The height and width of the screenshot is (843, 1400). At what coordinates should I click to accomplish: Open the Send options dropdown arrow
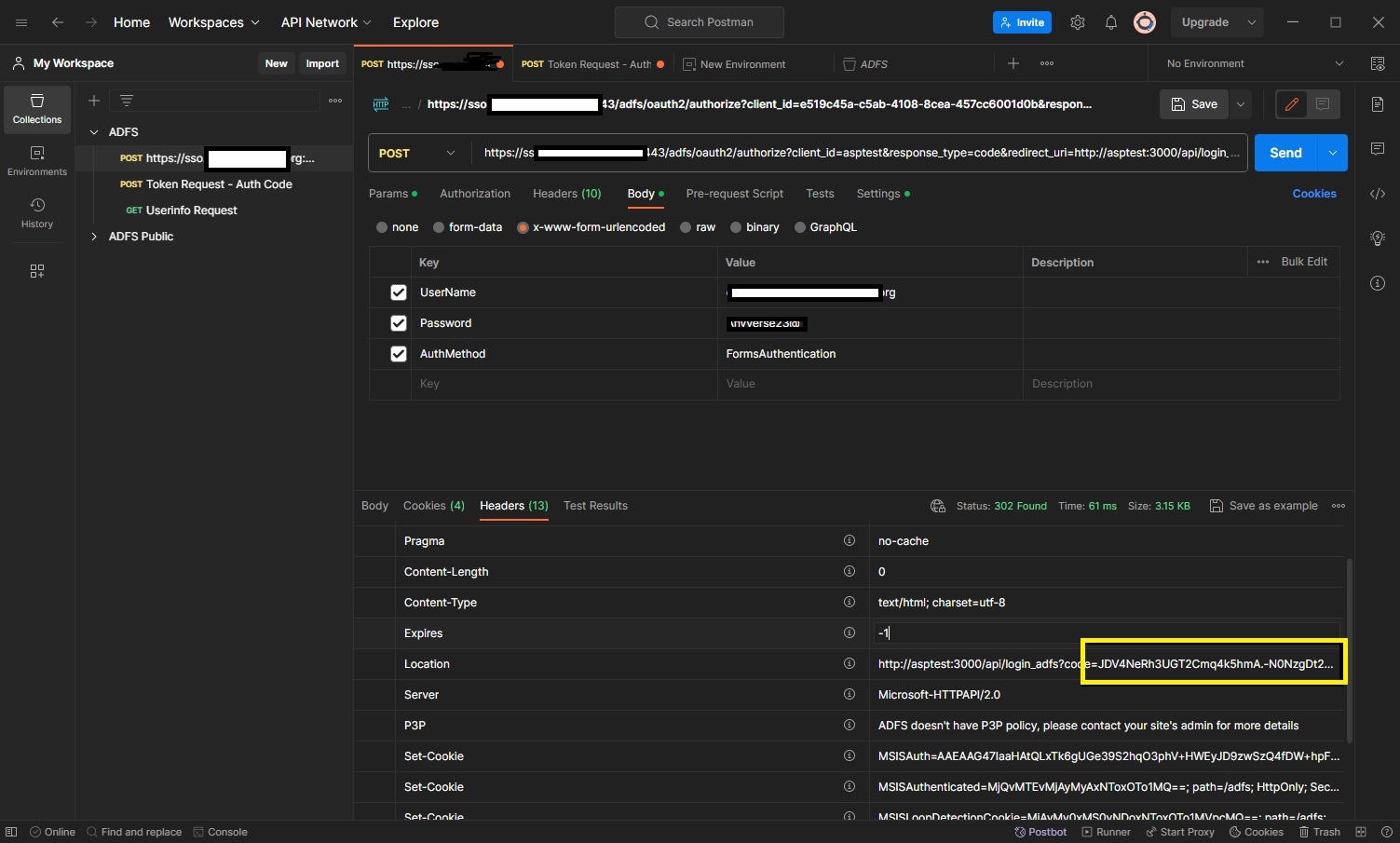coord(1333,153)
